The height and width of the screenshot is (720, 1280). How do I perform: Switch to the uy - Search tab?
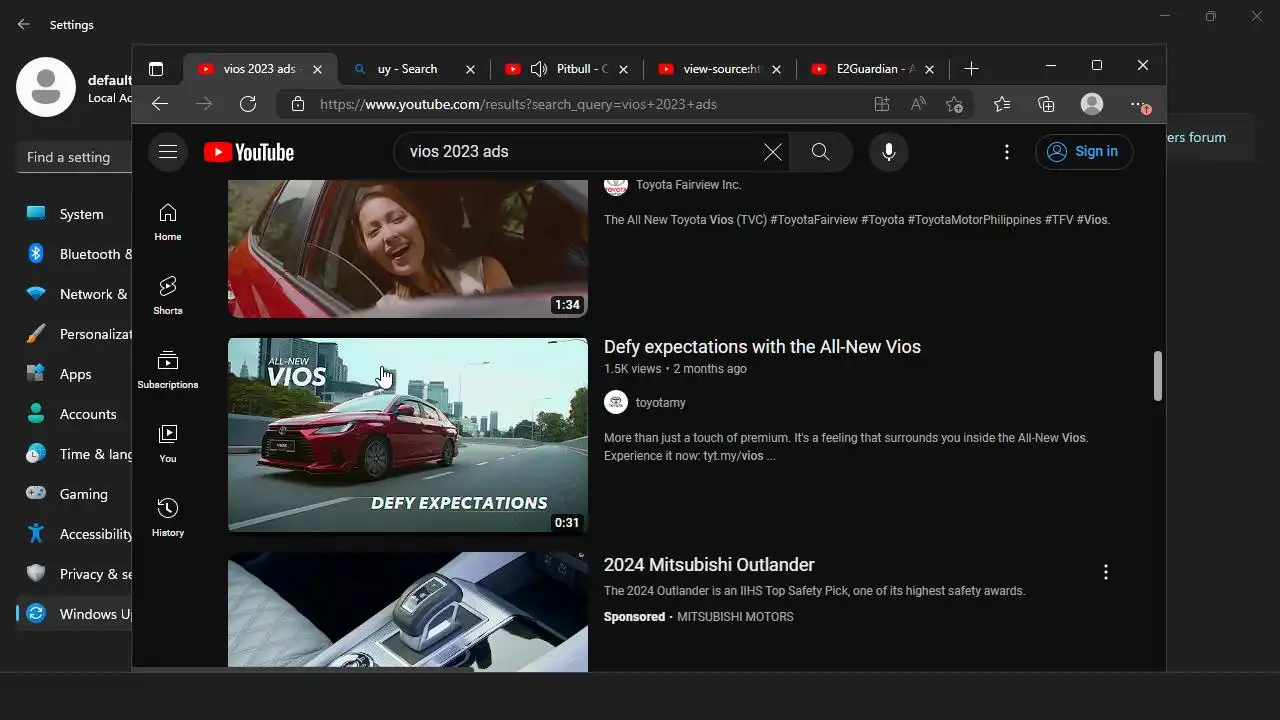click(x=409, y=69)
